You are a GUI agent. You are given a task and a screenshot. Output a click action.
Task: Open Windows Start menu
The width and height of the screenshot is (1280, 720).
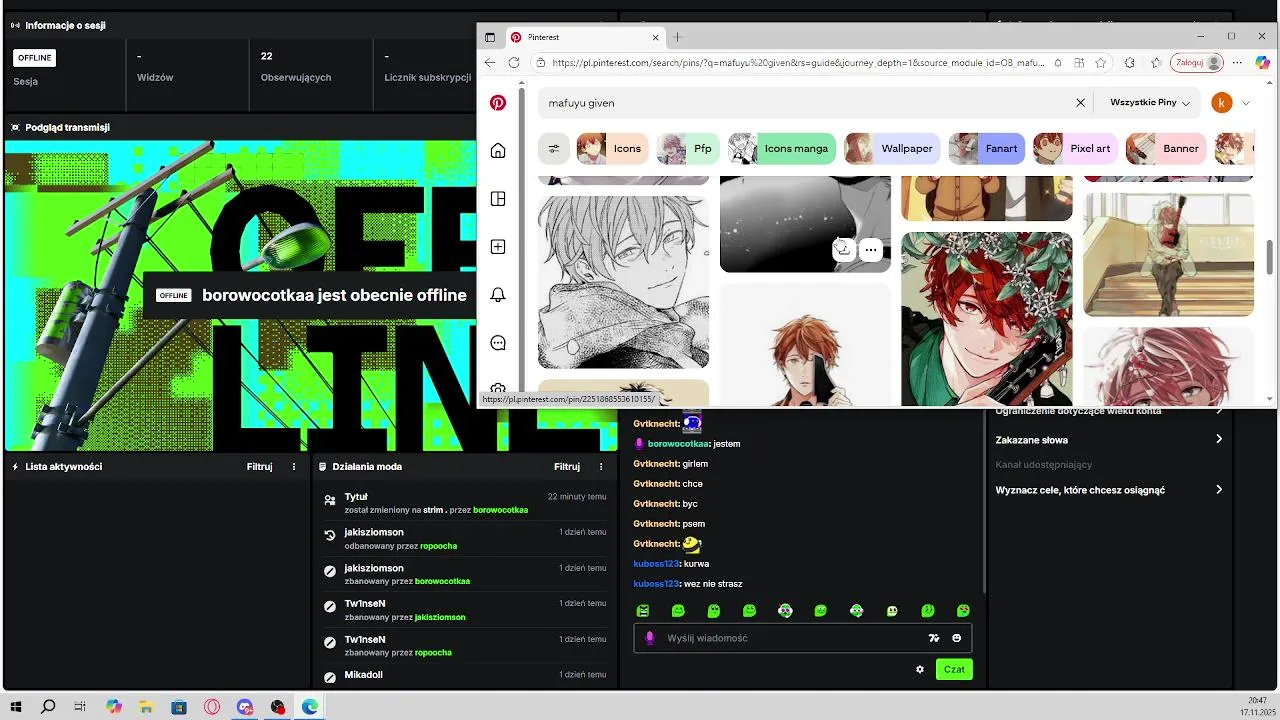(15, 707)
